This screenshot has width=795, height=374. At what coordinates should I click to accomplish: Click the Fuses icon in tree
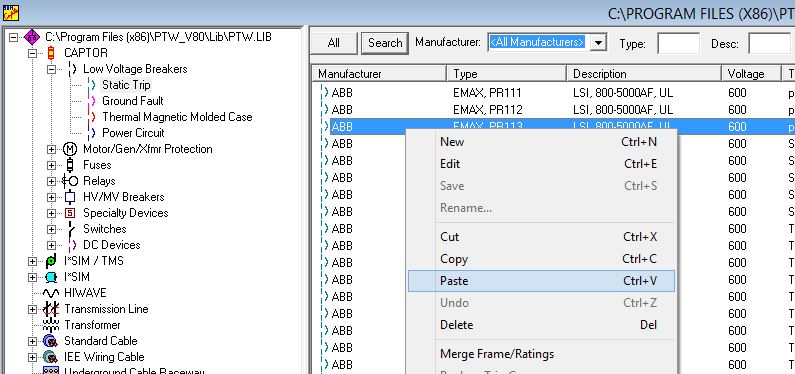[70, 165]
